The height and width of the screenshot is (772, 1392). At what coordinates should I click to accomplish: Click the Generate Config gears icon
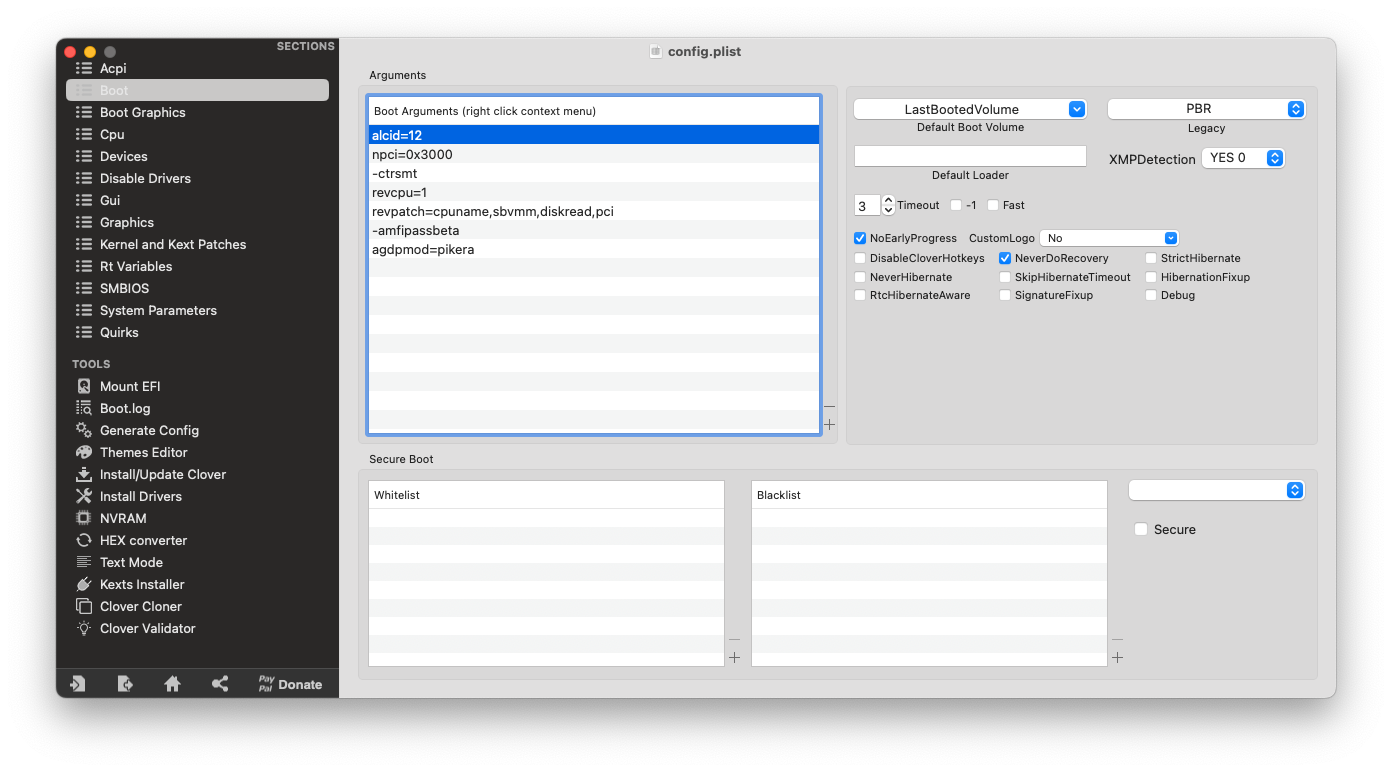tap(84, 430)
